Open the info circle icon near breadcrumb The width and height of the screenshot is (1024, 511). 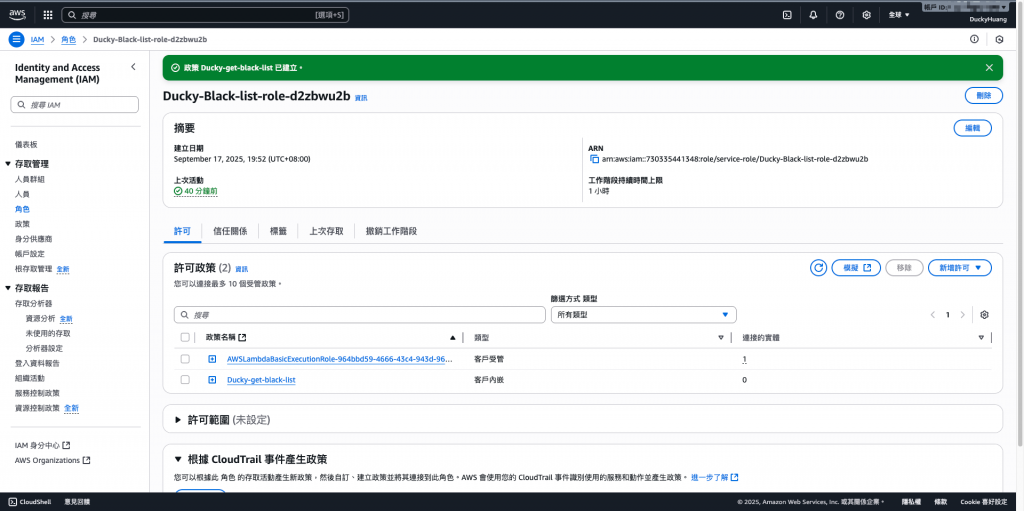974,39
